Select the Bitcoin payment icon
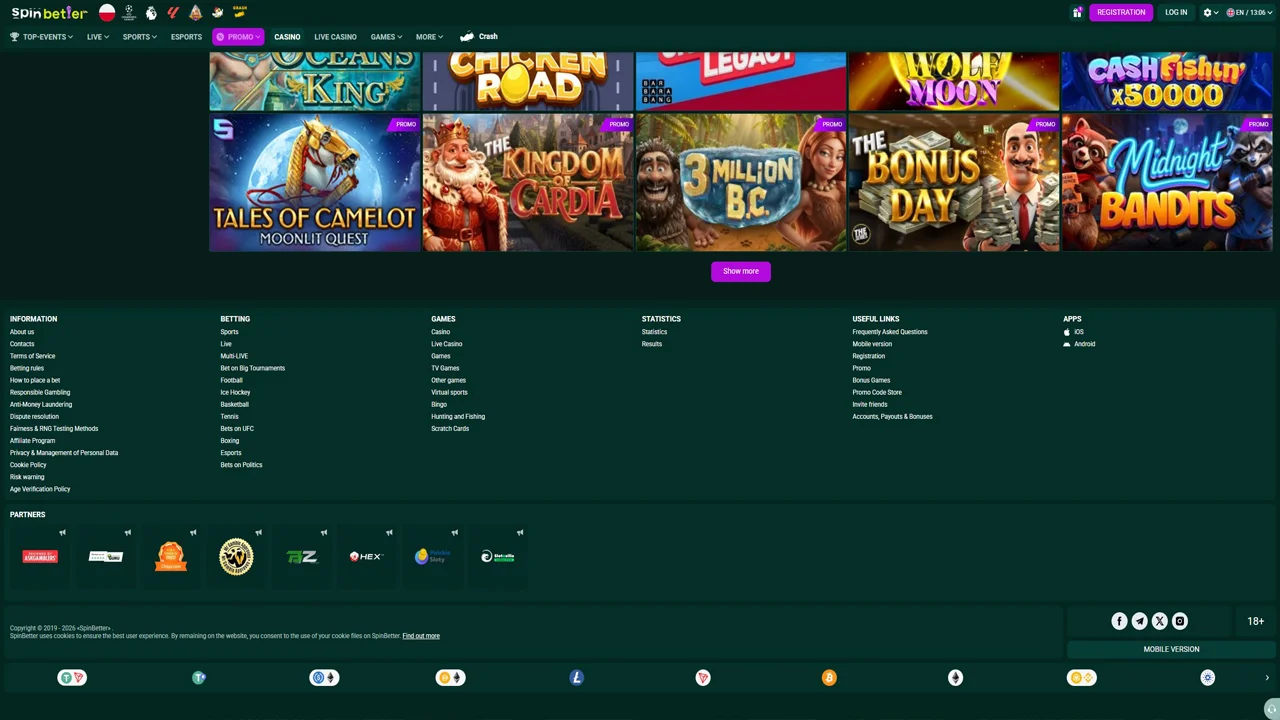This screenshot has width=1280, height=720. pyautogui.click(x=829, y=678)
